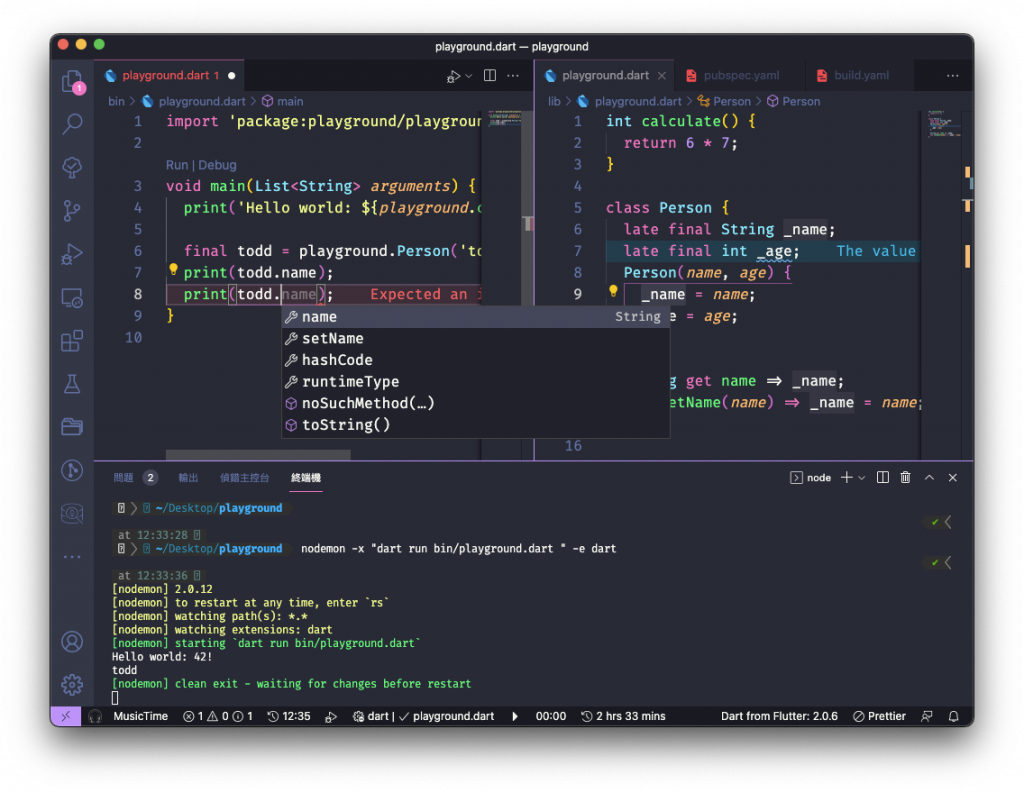The width and height of the screenshot is (1024, 793).
Task: Choose 'runtimeType' autocomplete suggestion
Action: 475,381
